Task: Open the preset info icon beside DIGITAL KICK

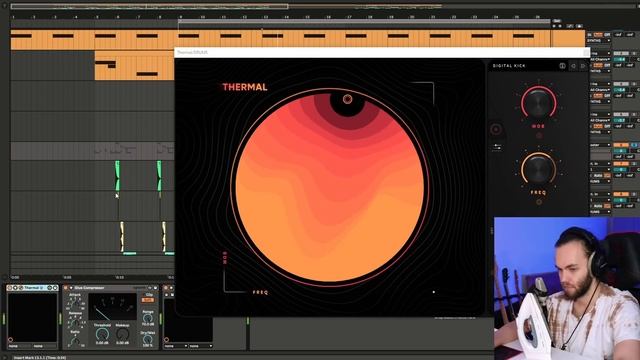Action: tap(562, 66)
